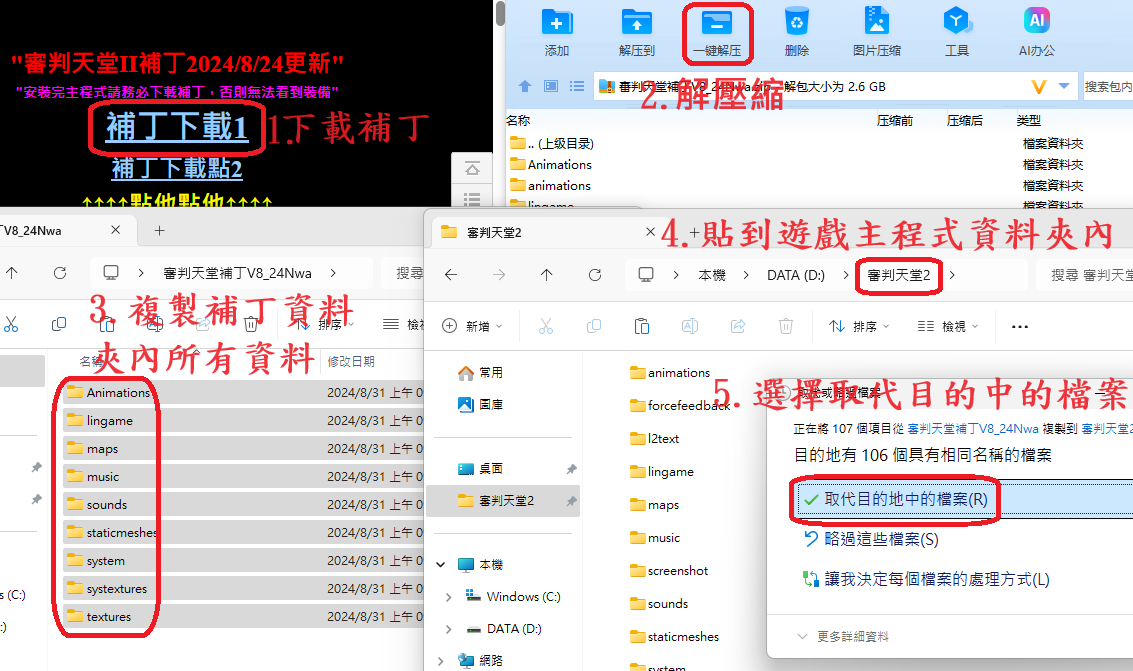Viewport: 1133px width, 671px height.
Task: Expand the DATA (D:) tree node
Action: pos(449,629)
